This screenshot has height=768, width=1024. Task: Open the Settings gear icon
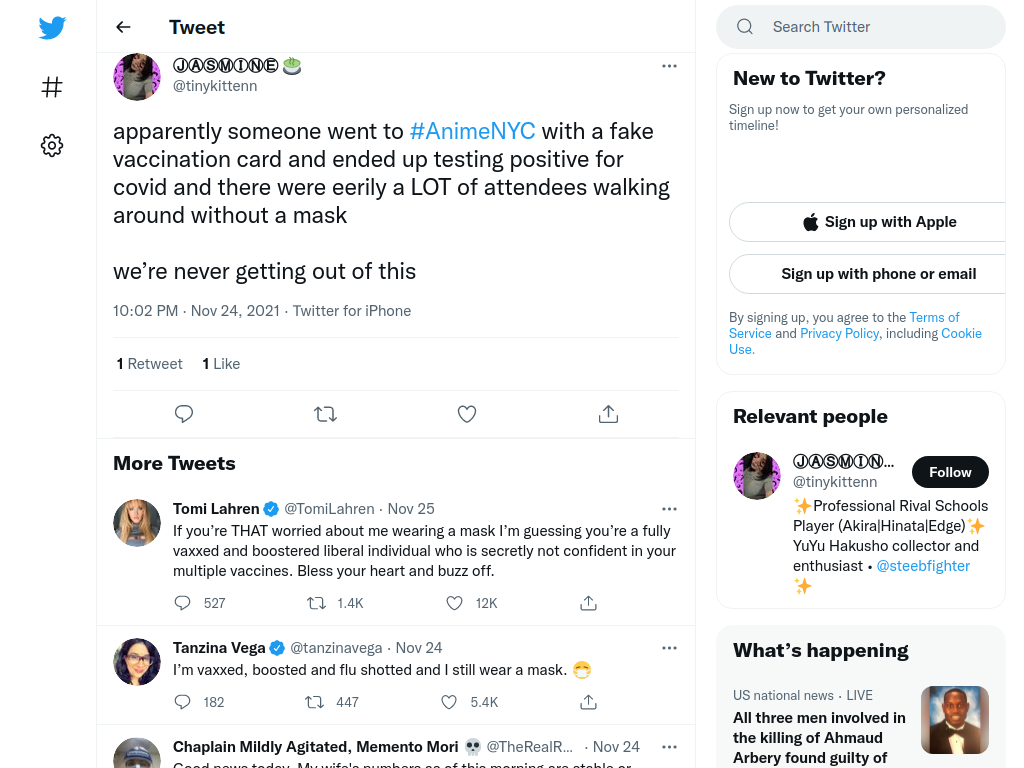pyautogui.click(x=52, y=145)
